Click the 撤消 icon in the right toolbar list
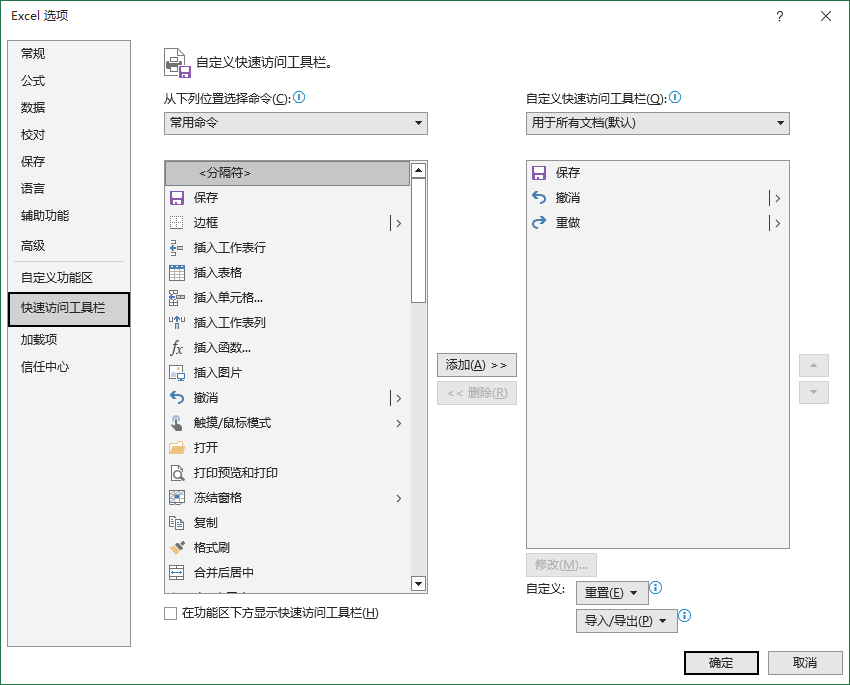This screenshot has height=685, width=850. [x=539, y=198]
